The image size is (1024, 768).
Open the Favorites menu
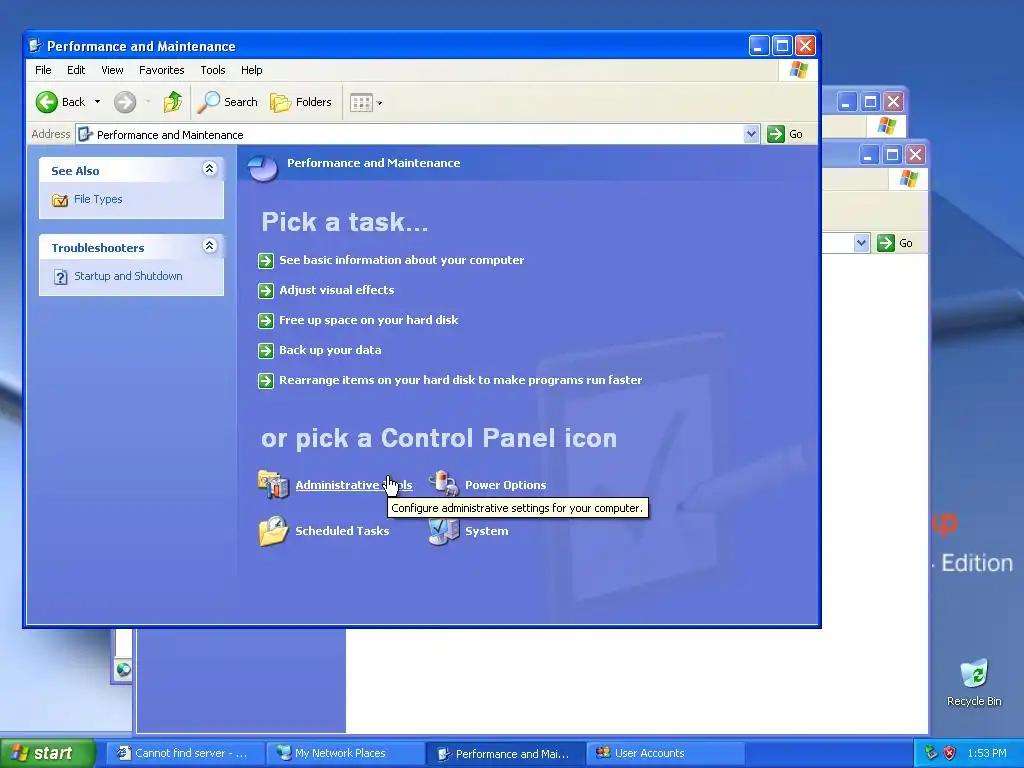[x=161, y=70]
